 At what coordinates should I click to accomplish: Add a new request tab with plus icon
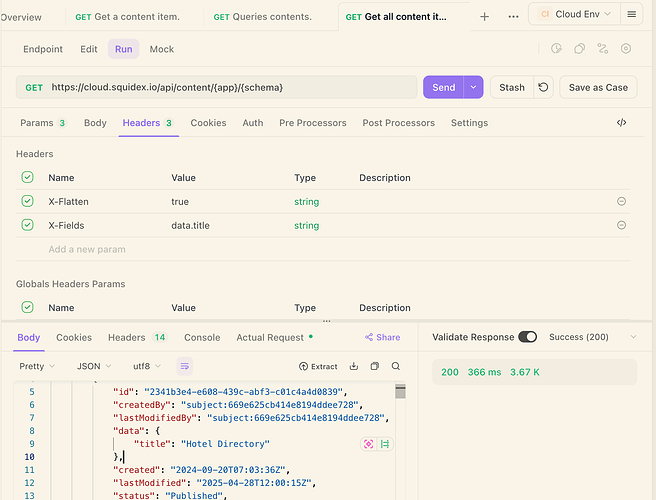[x=484, y=17]
